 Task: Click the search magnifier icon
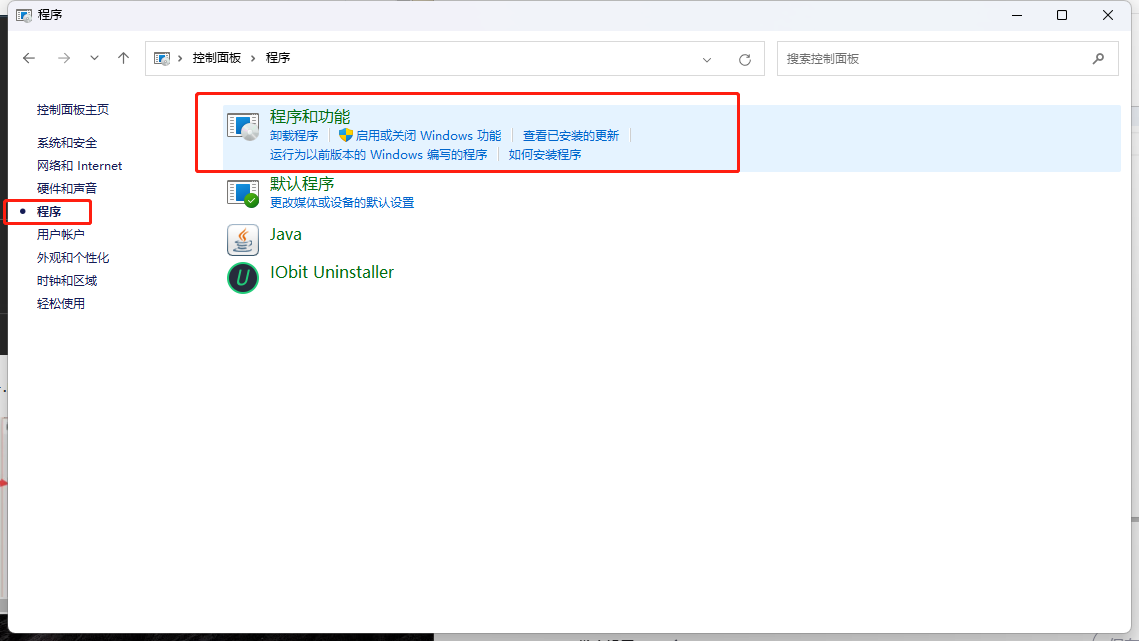[x=1098, y=58]
